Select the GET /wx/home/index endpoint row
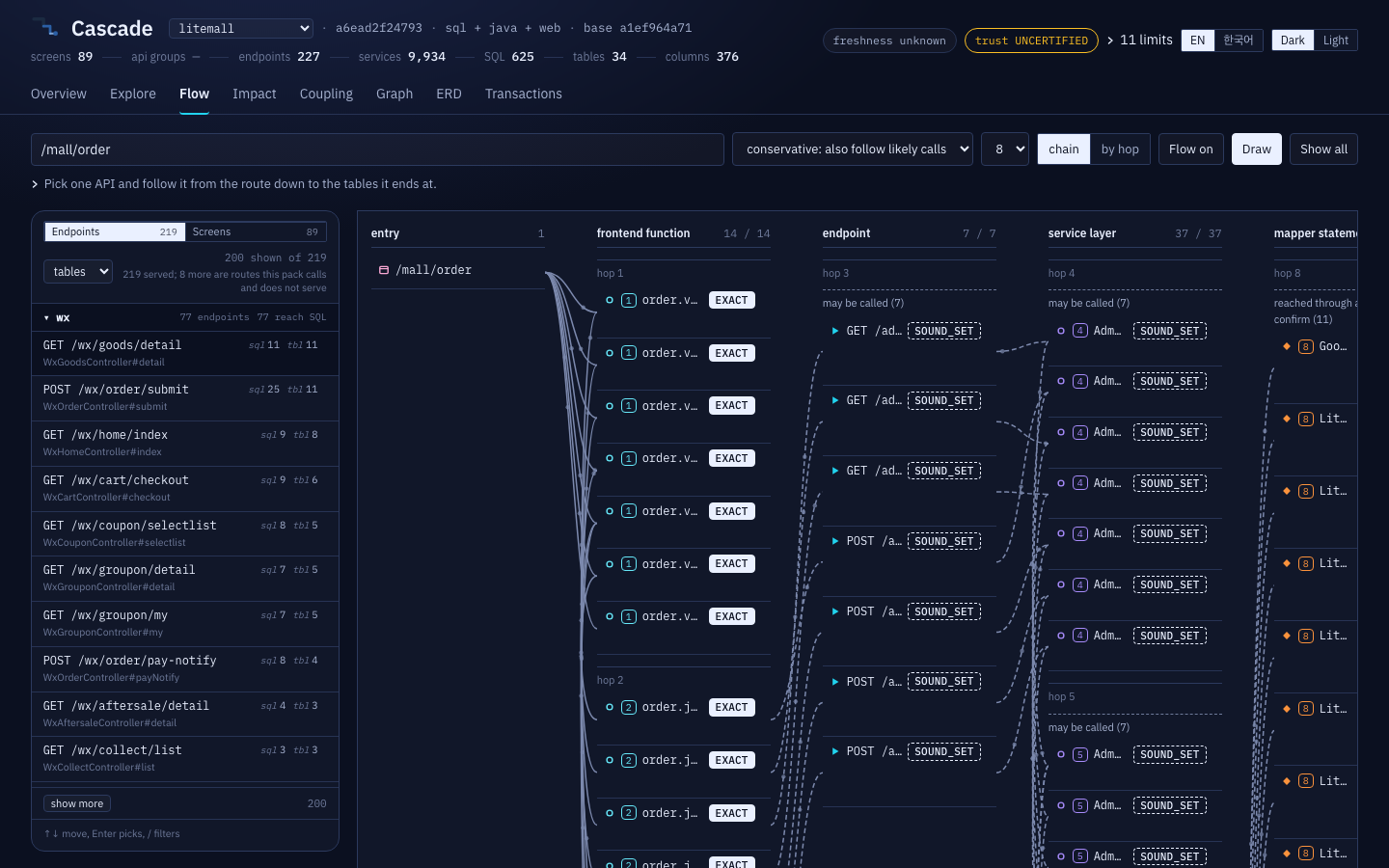Image resolution: width=1389 pixels, height=868 pixels. click(x=185, y=443)
